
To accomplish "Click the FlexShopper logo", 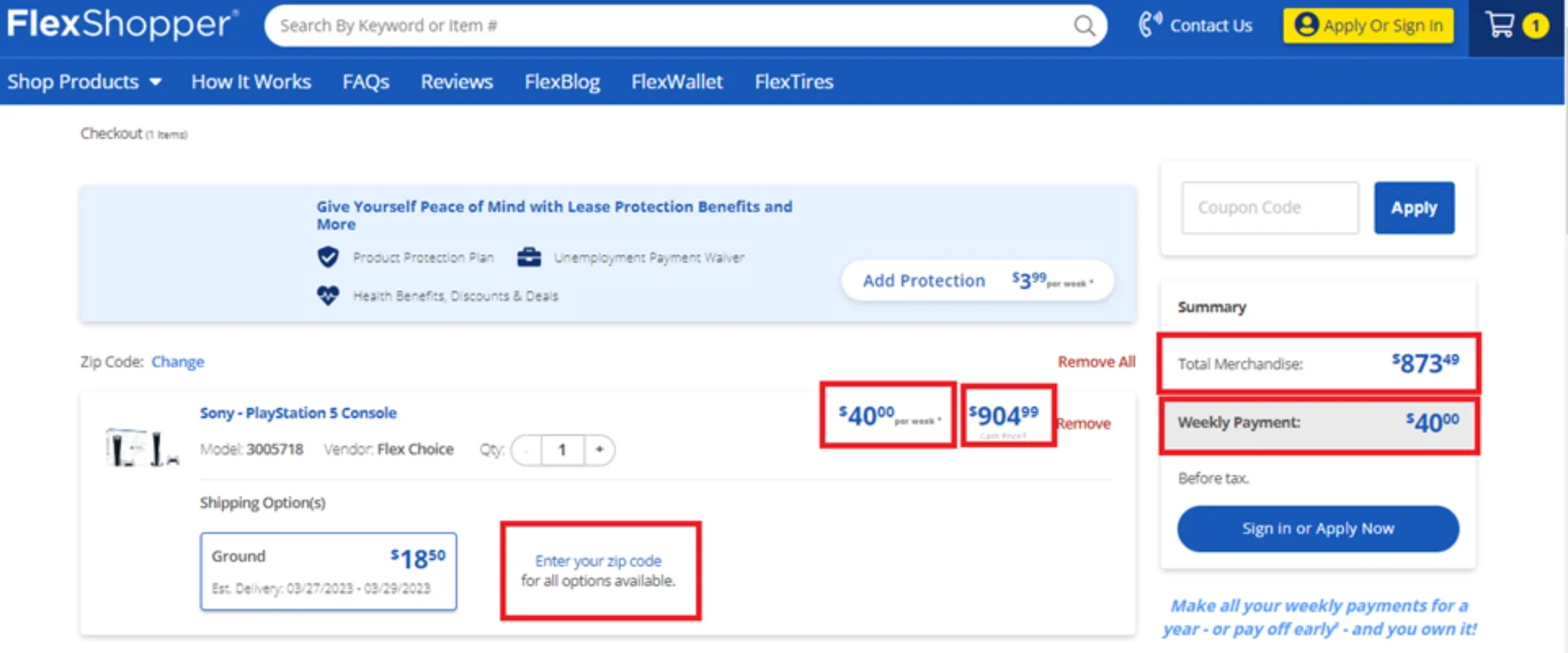I will click(122, 24).
